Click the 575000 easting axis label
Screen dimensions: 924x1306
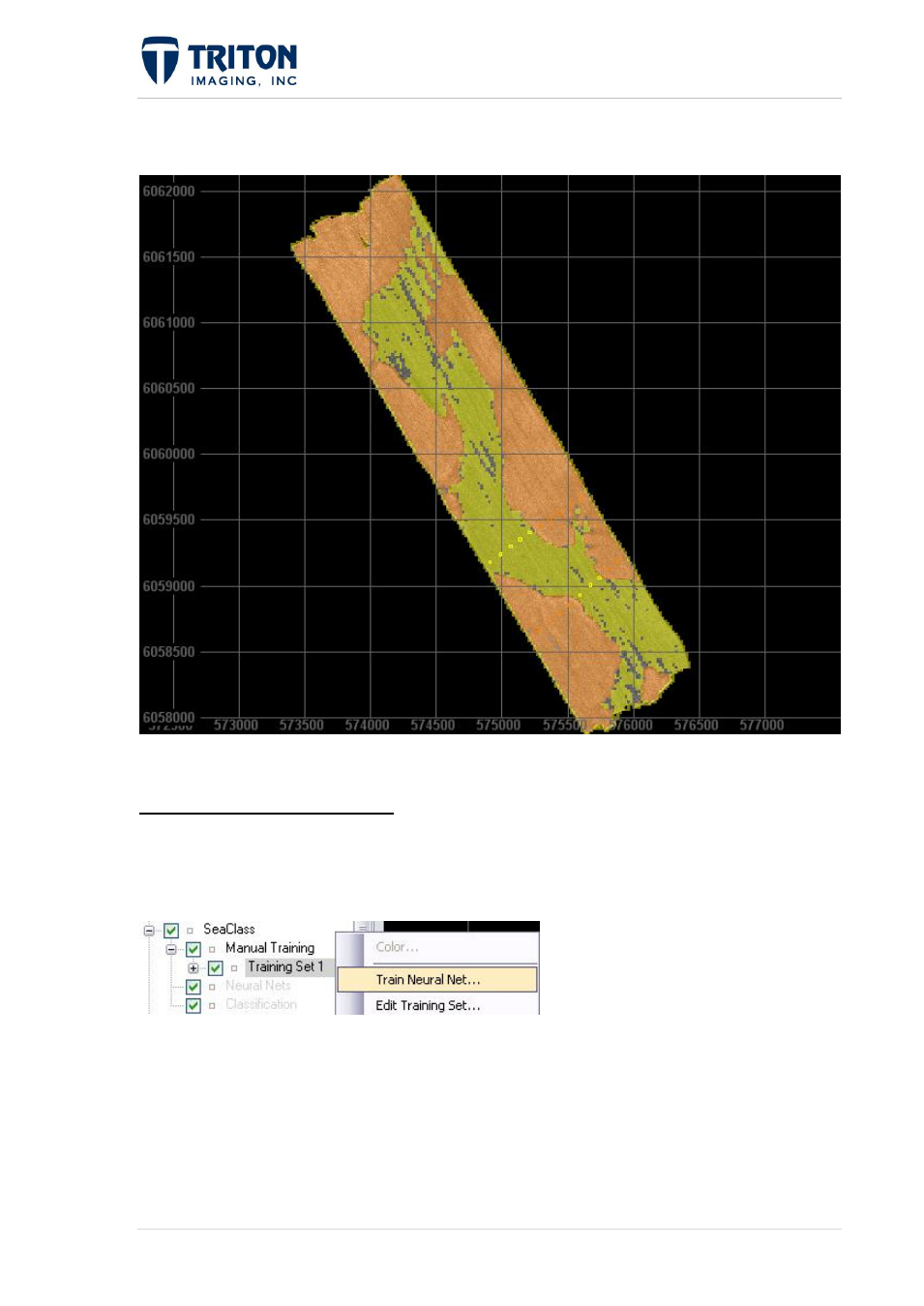pyautogui.click(x=498, y=726)
